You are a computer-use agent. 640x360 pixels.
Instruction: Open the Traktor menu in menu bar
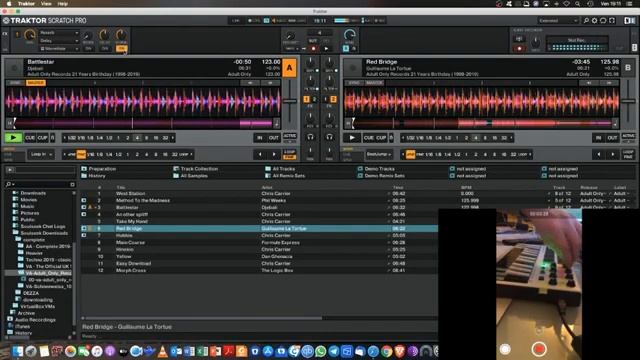[26, 4]
